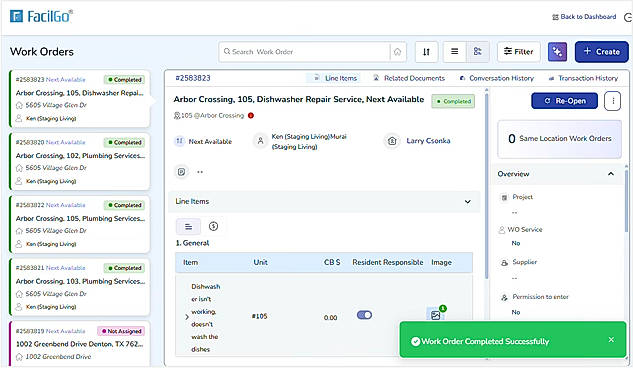The width and height of the screenshot is (633, 368).
Task: Open work order #2583820 card
Action: (x=80, y=161)
